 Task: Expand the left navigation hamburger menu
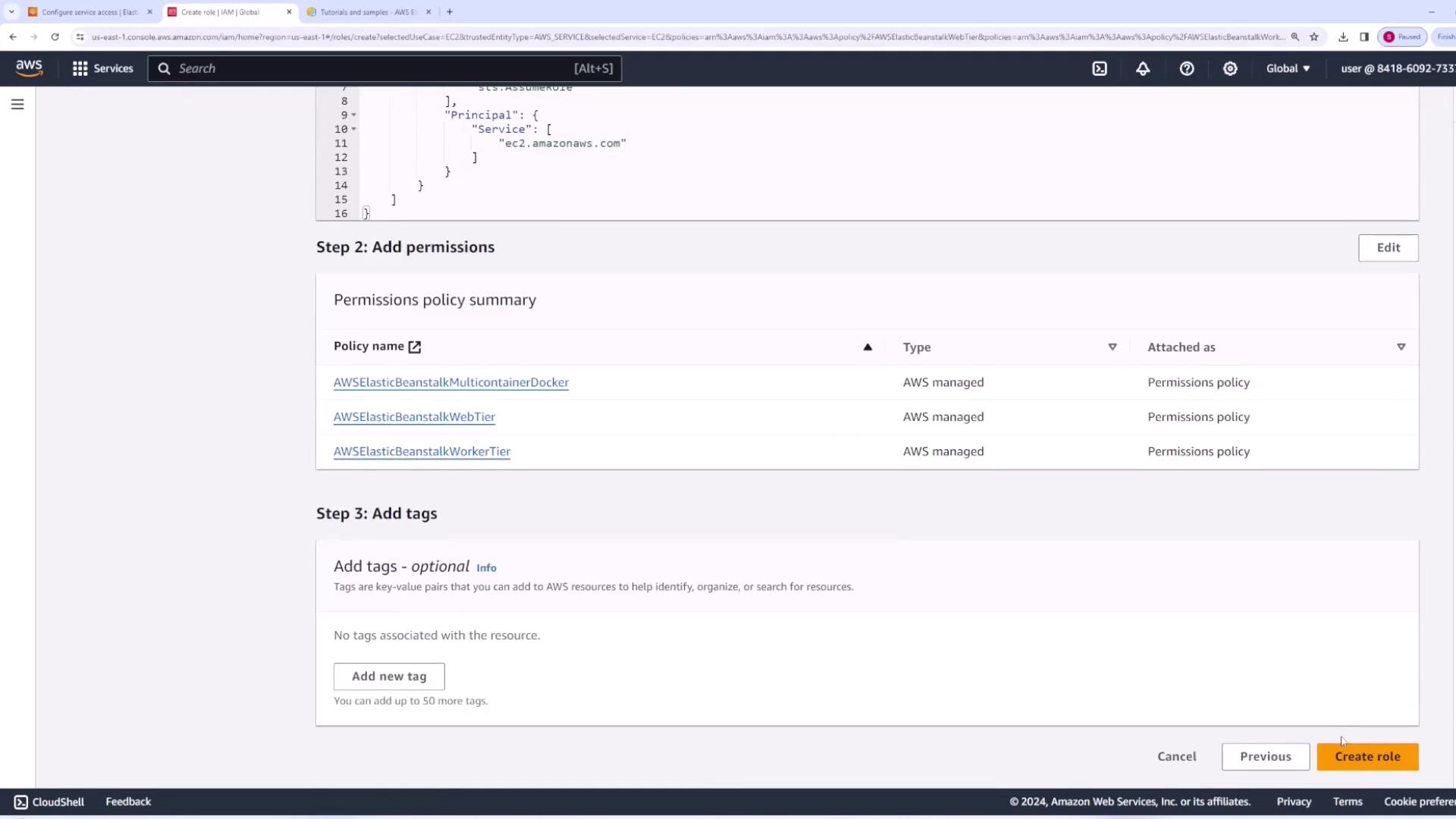tap(17, 104)
